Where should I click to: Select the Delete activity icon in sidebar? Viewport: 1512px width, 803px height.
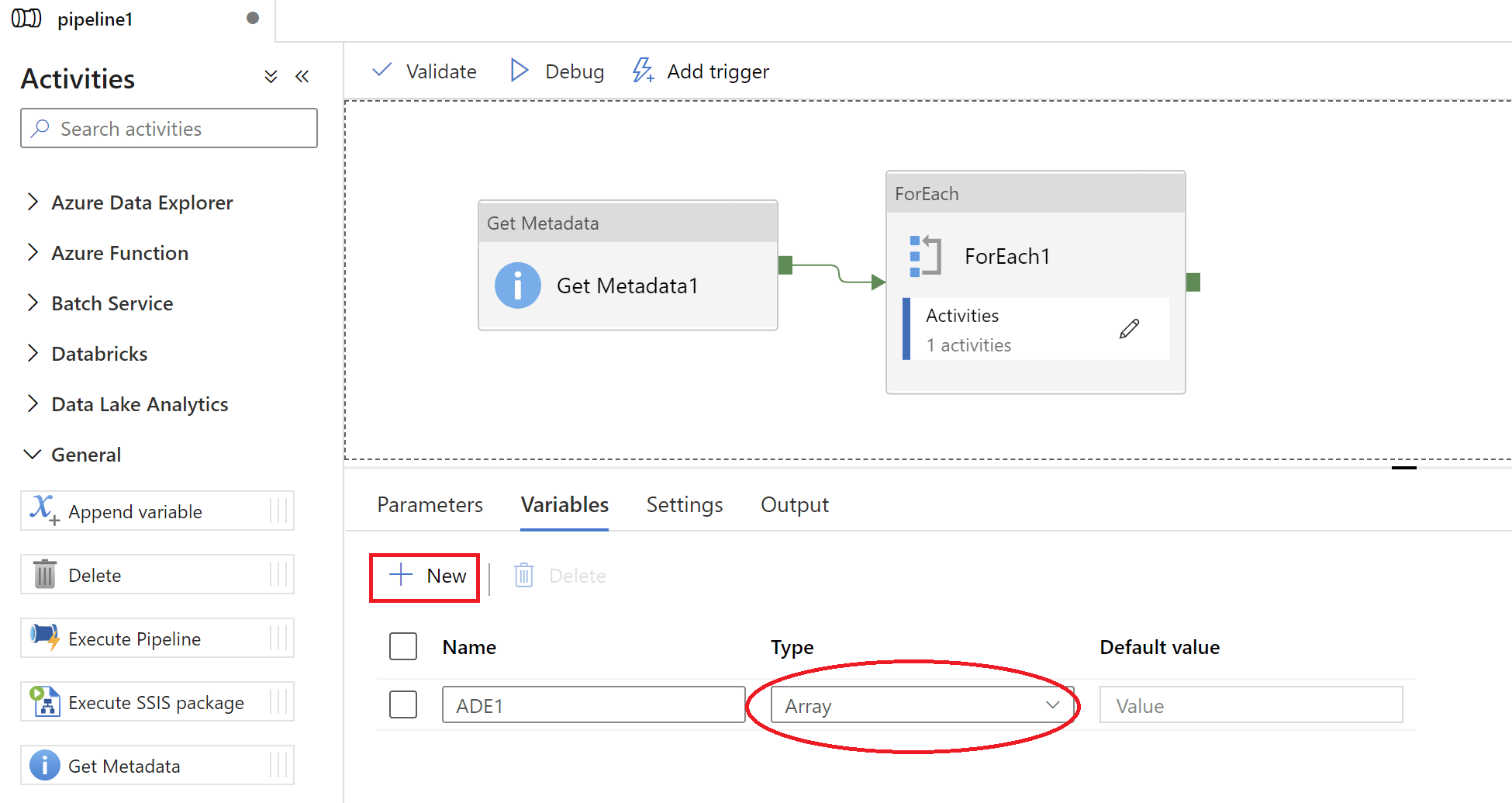pos(43,574)
